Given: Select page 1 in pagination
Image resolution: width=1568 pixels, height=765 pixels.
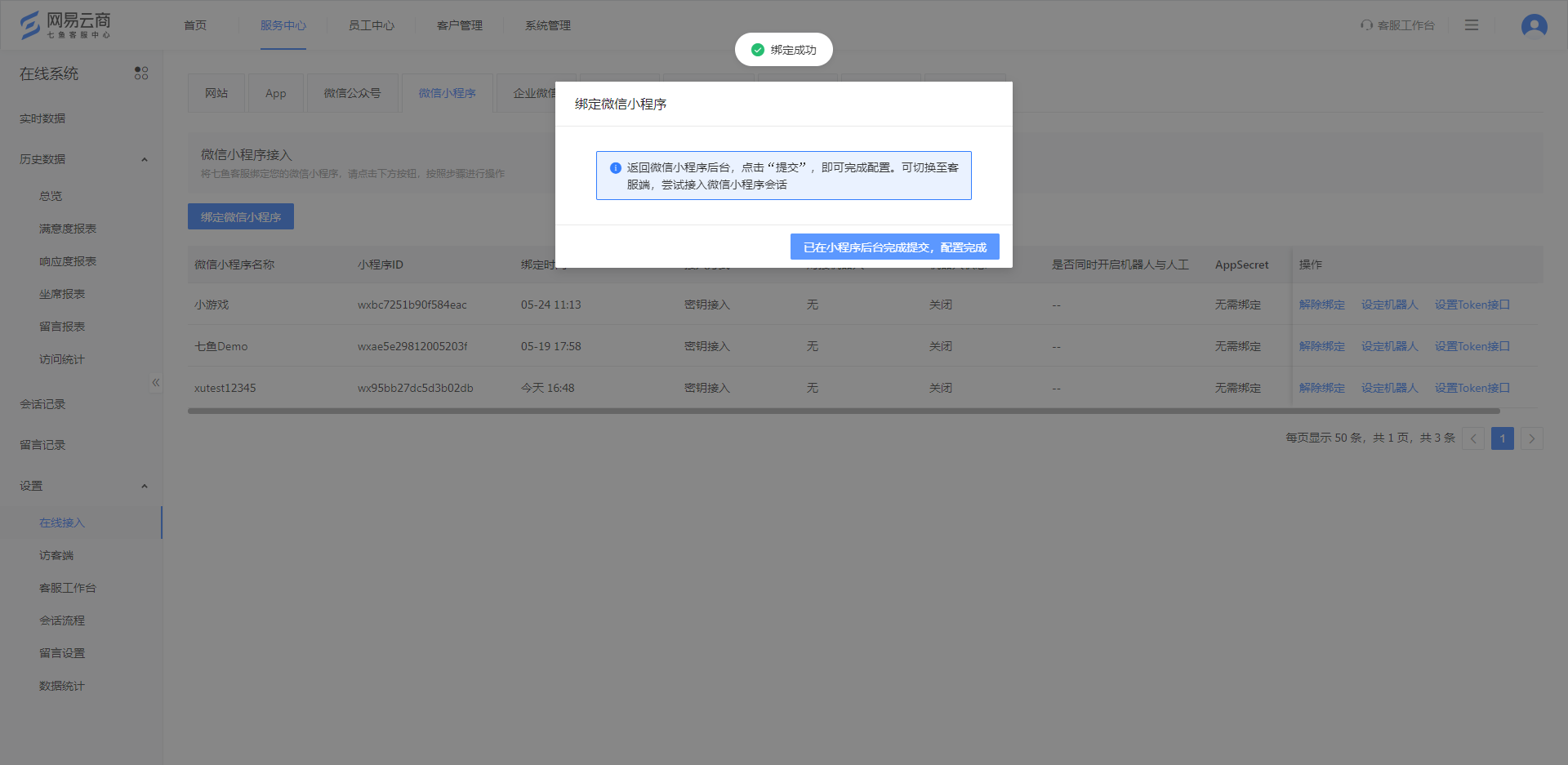Looking at the screenshot, I should (x=1503, y=438).
